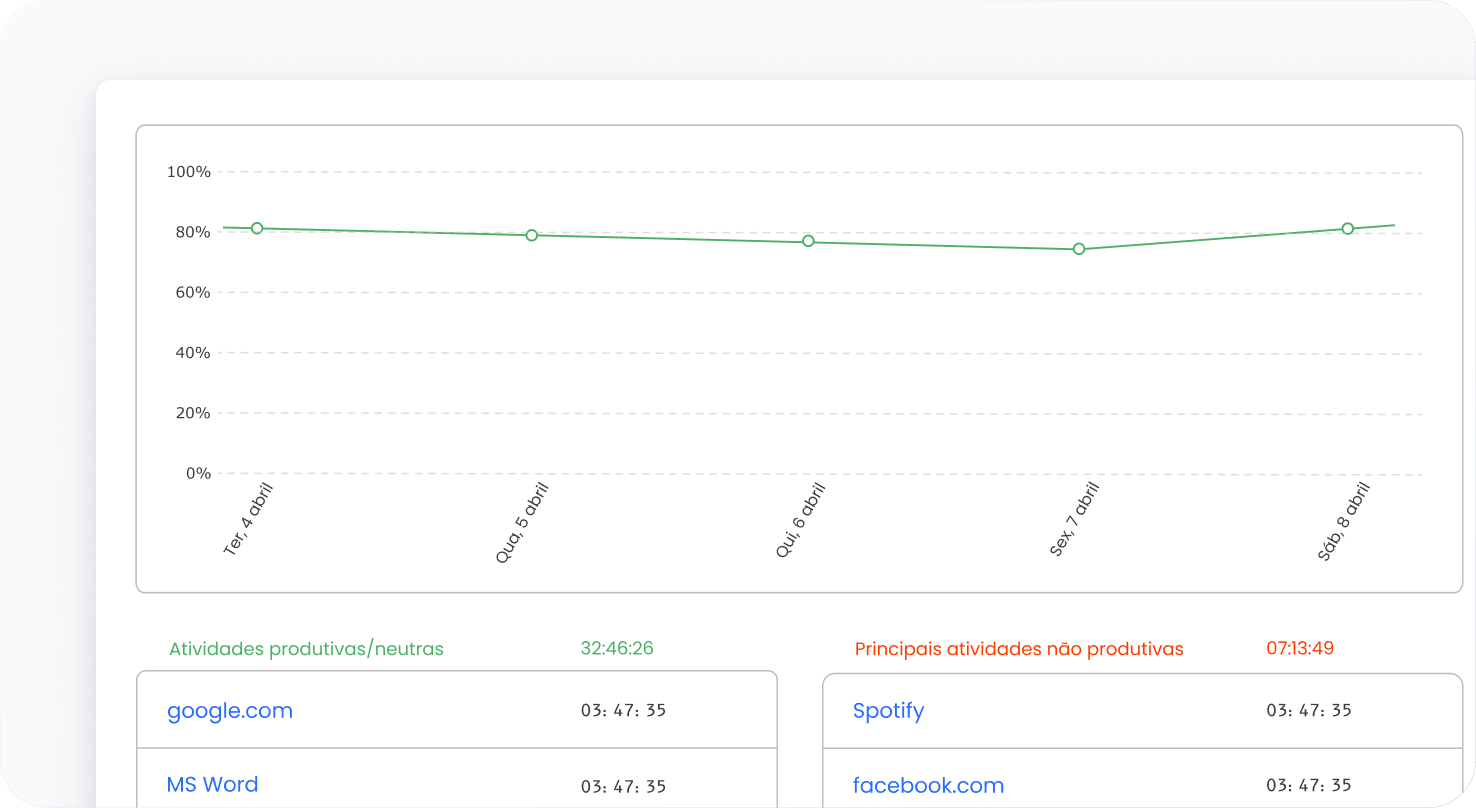Viewport: 1476px width, 808px height.
Task: Select the lowest data point on Sex, 7 abril
Action: point(1079,249)
